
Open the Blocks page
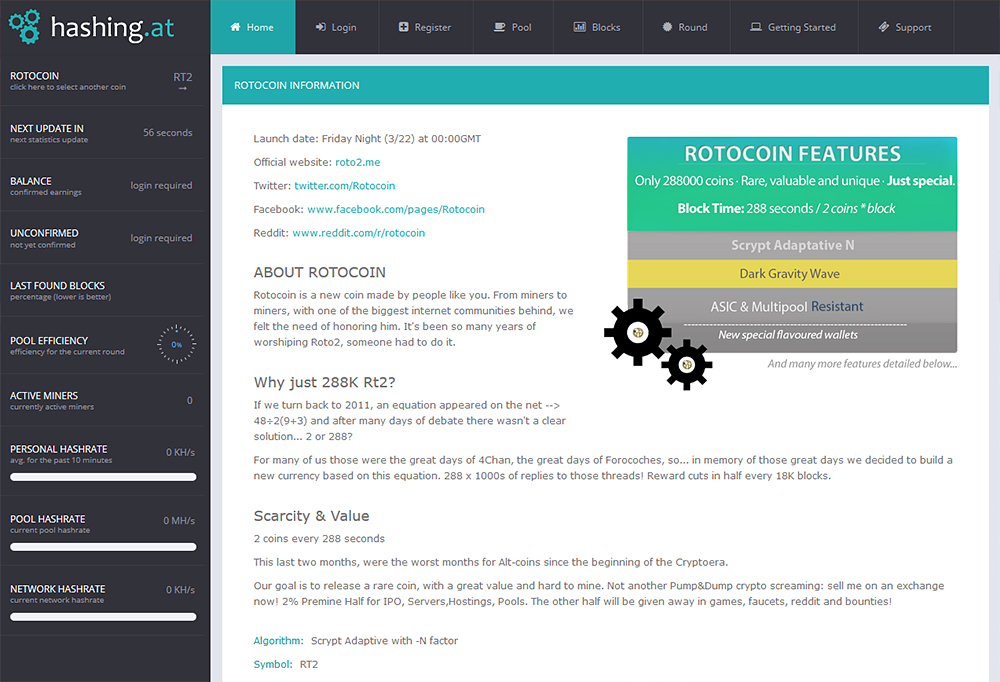coord(598,27)
